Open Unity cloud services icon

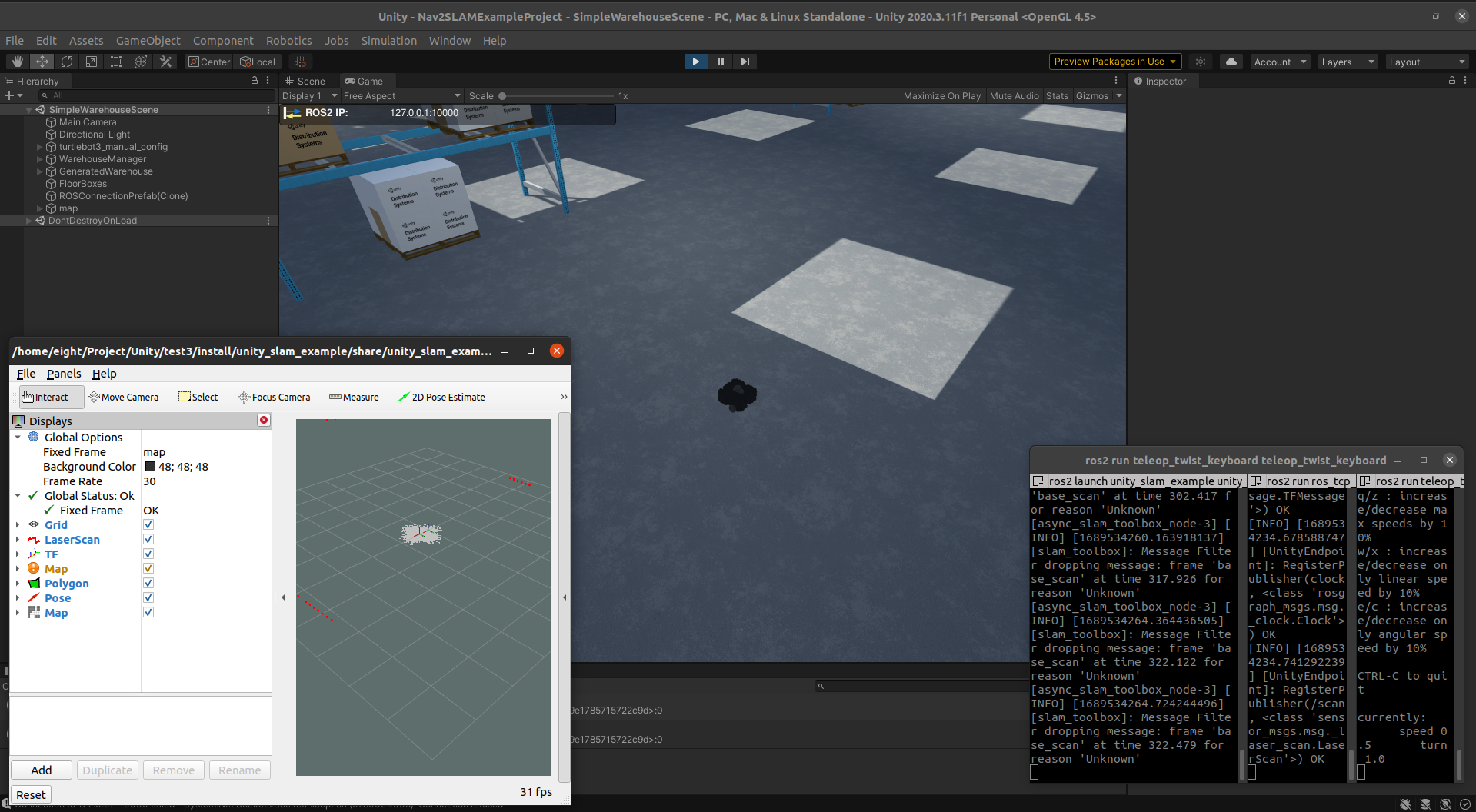tap(1231, 62)
